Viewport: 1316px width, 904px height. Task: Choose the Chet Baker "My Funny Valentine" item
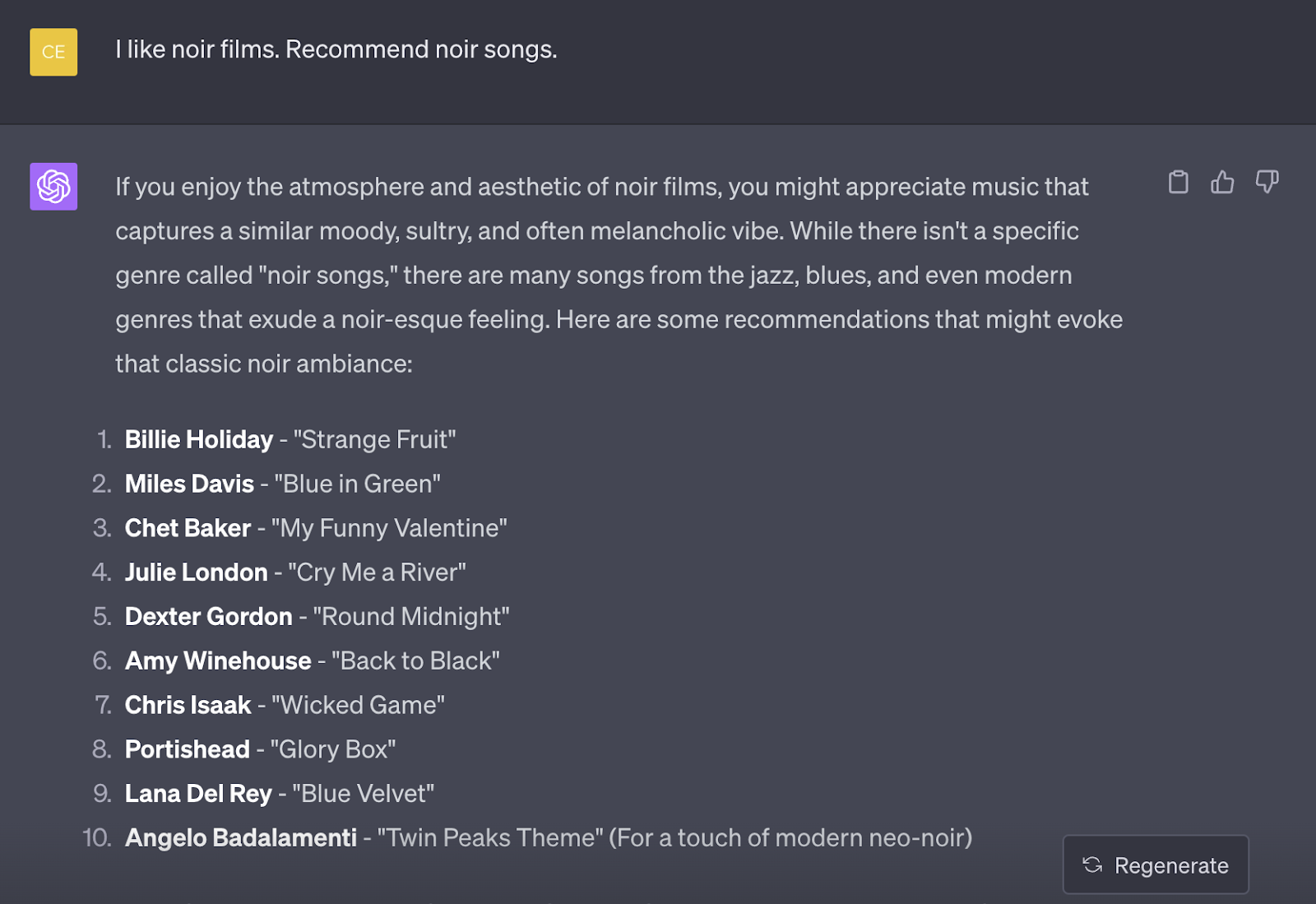click(315, 528)
